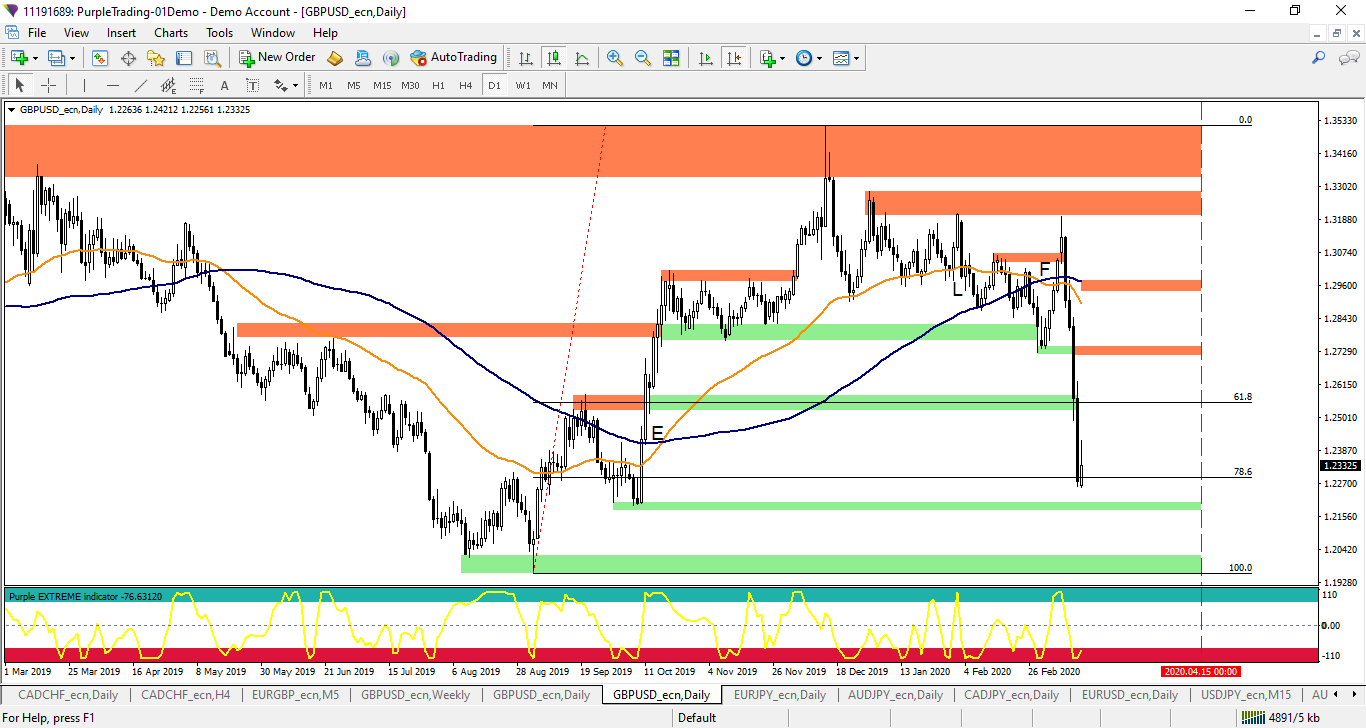The image size is (1366, 728).
Task: Open the indicators list icon
Action: (x=767, y=58)
